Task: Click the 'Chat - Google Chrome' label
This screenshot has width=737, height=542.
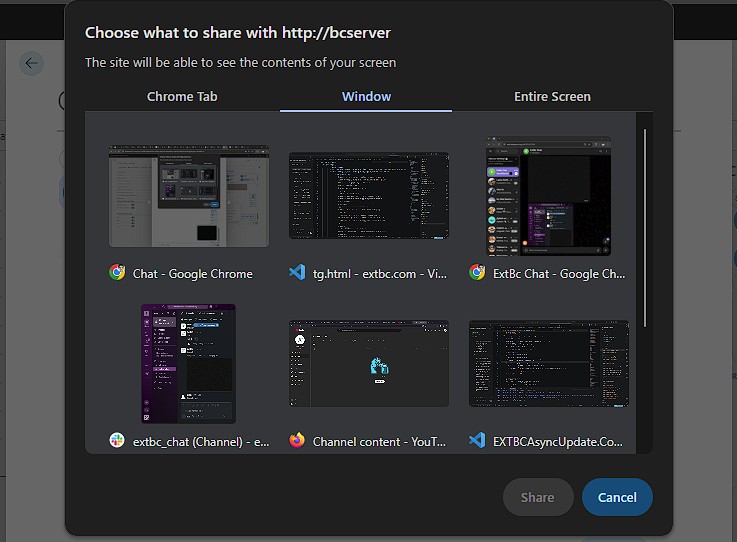Action: 193,274
